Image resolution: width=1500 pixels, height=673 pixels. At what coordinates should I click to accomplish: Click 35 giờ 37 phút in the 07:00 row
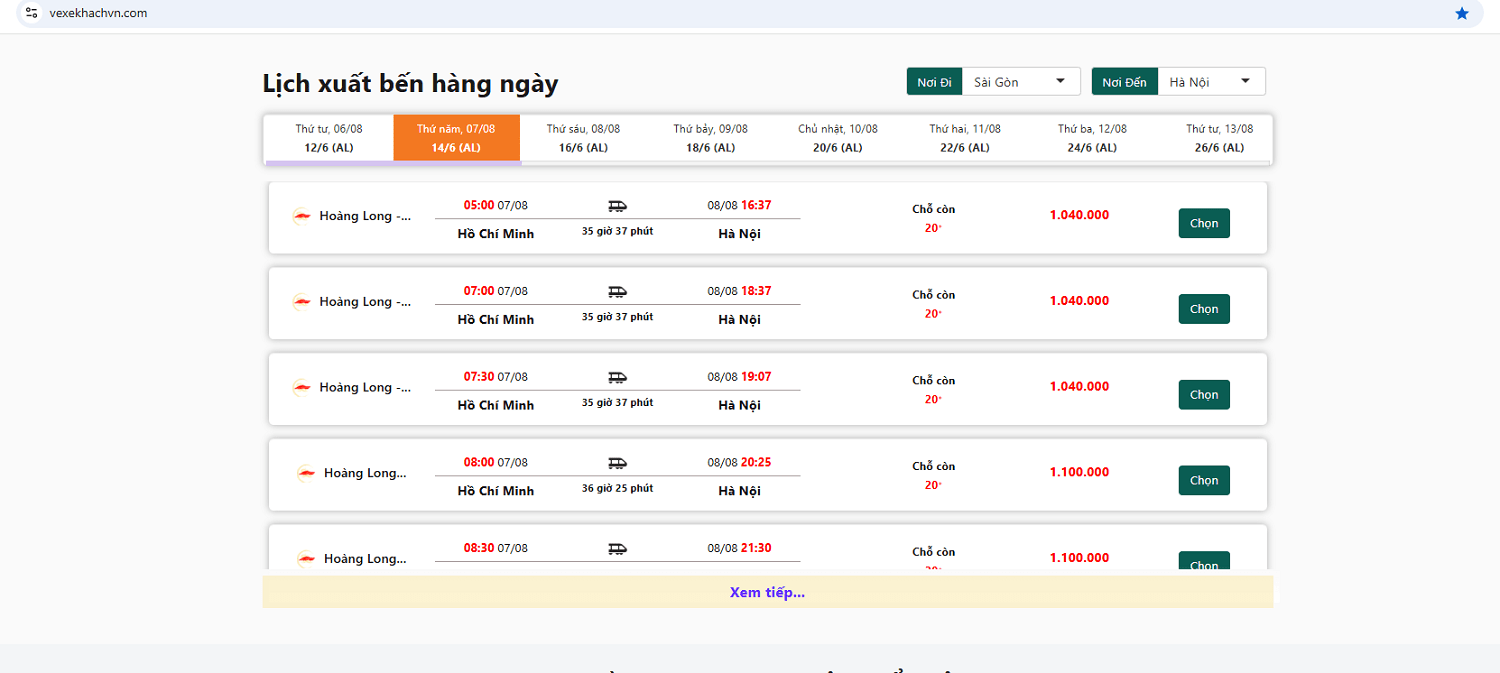617,317
